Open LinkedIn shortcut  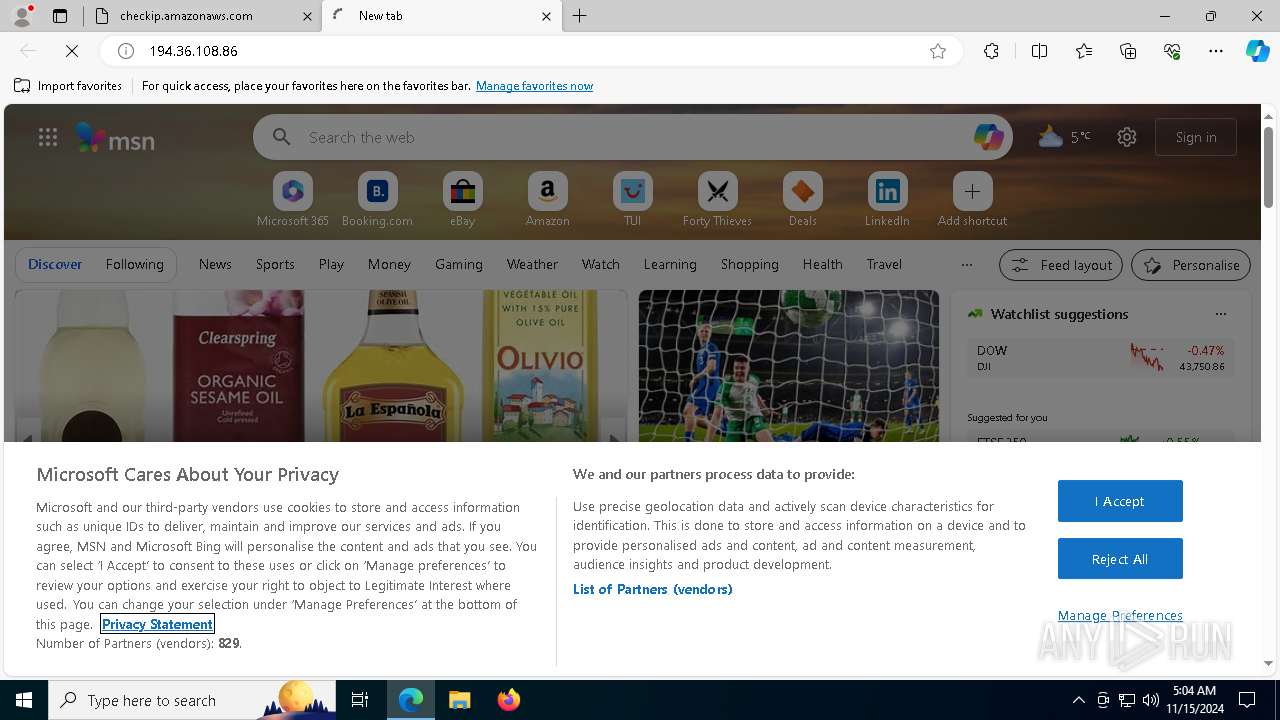pos(887,200)
